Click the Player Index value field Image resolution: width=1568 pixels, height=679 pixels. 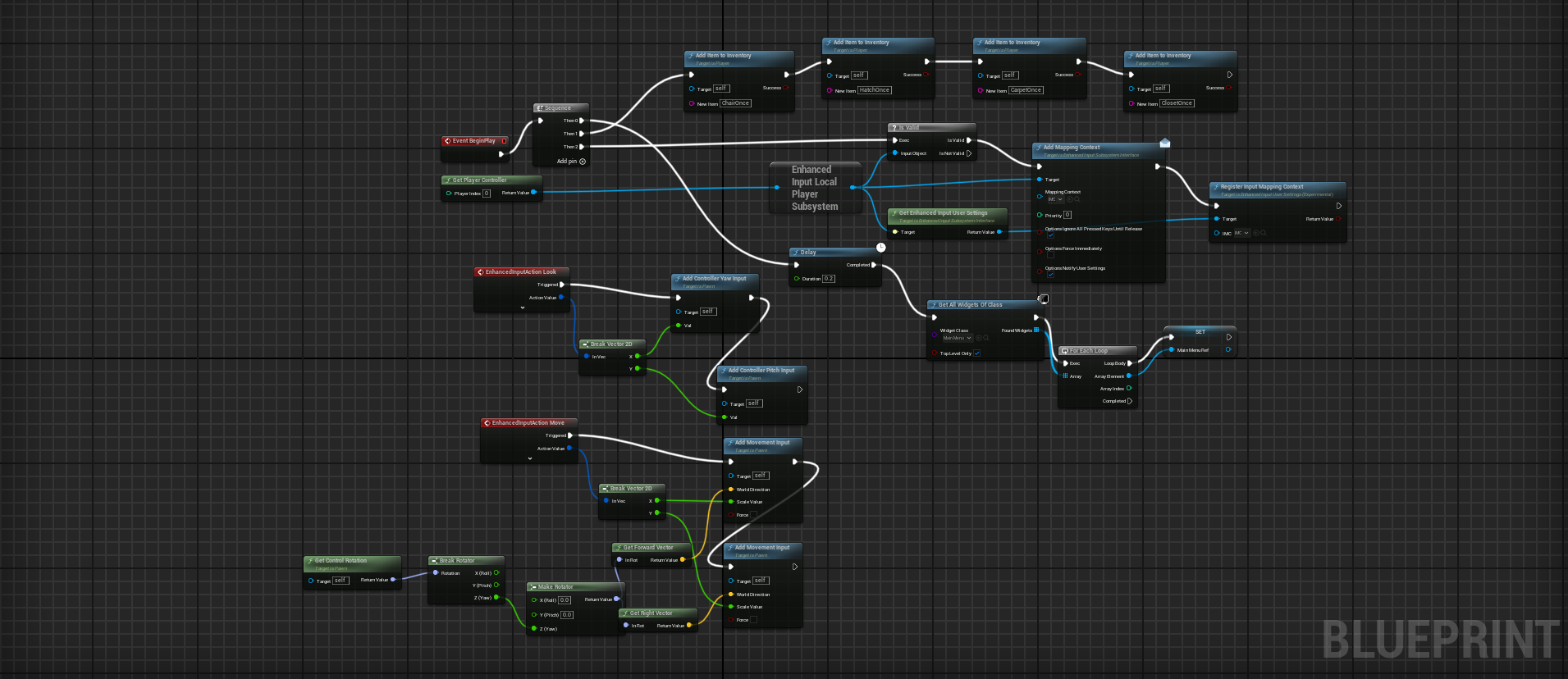(x=487, y=194)
